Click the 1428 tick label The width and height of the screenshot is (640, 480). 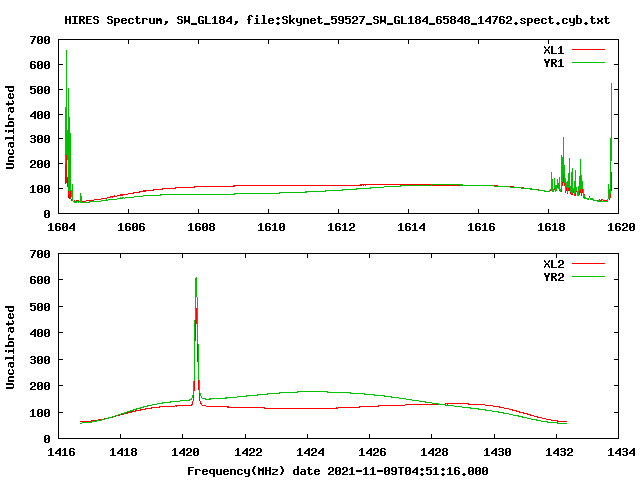coord(434,452)
